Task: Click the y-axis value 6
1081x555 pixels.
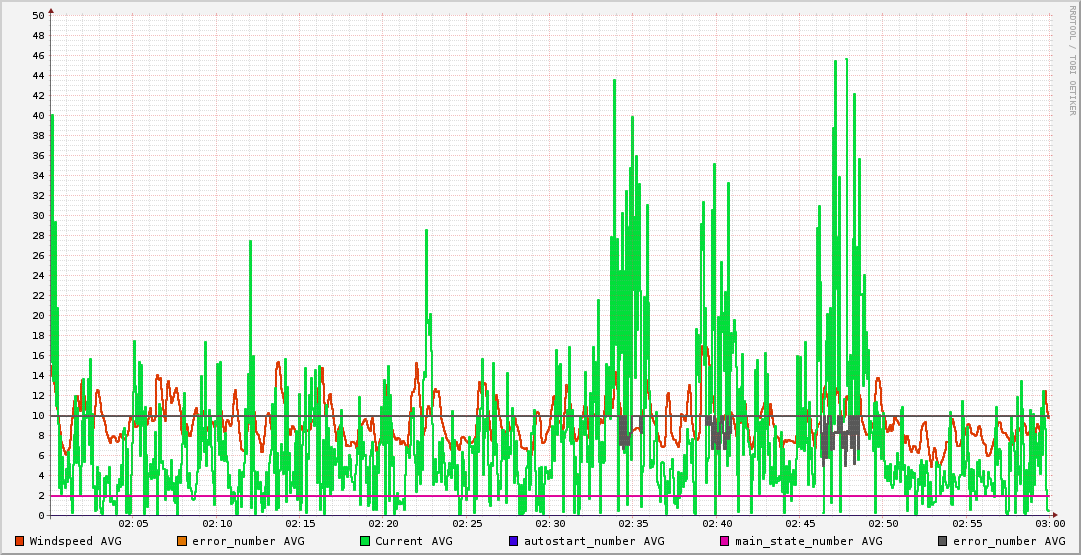Action: [41, 455]
